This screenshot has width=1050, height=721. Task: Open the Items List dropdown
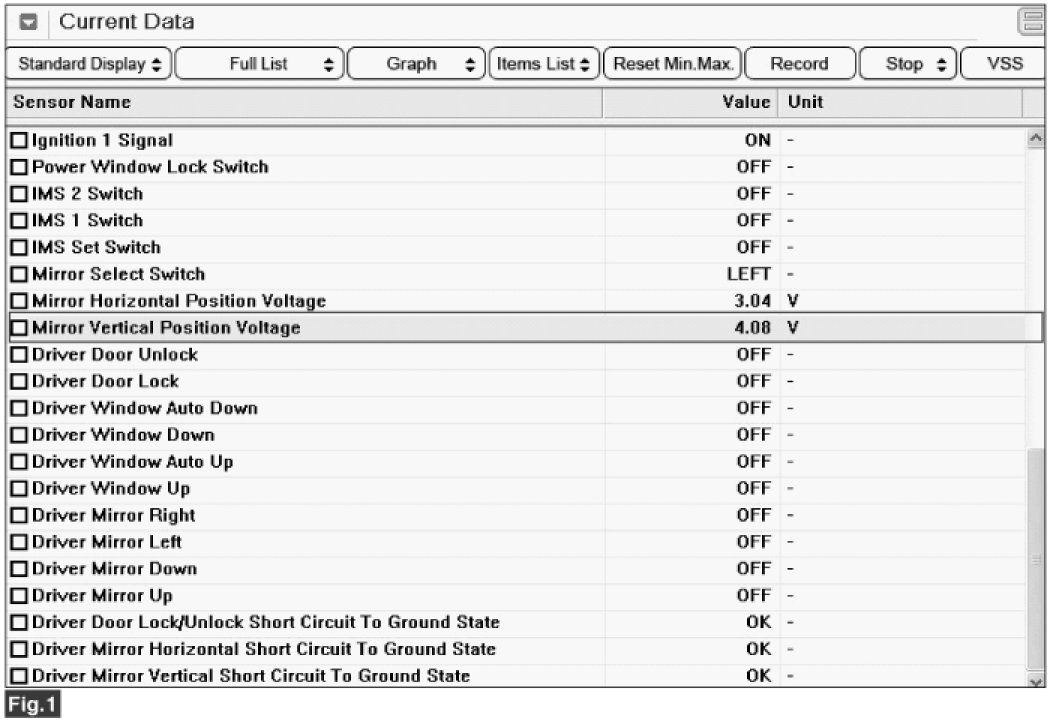point(545,64)
